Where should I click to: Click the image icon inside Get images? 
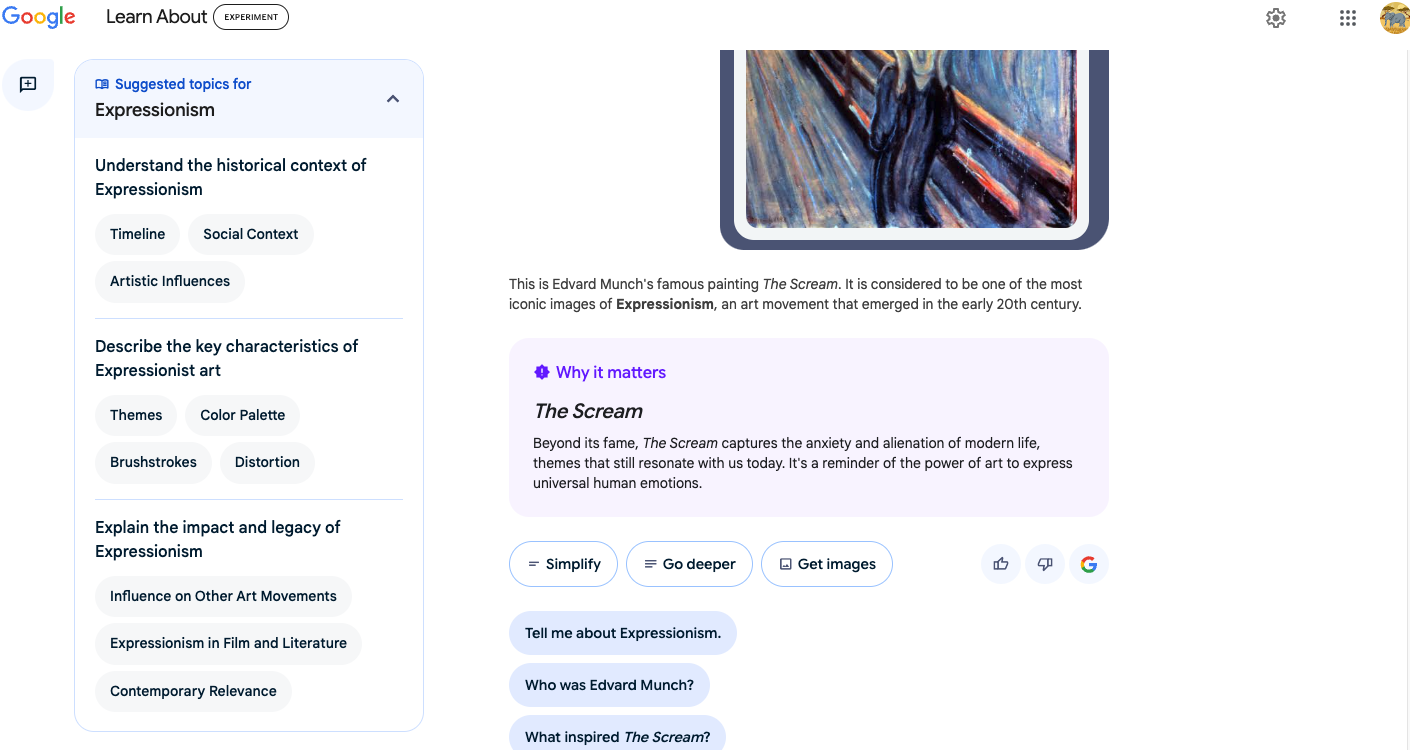[784, 563]
